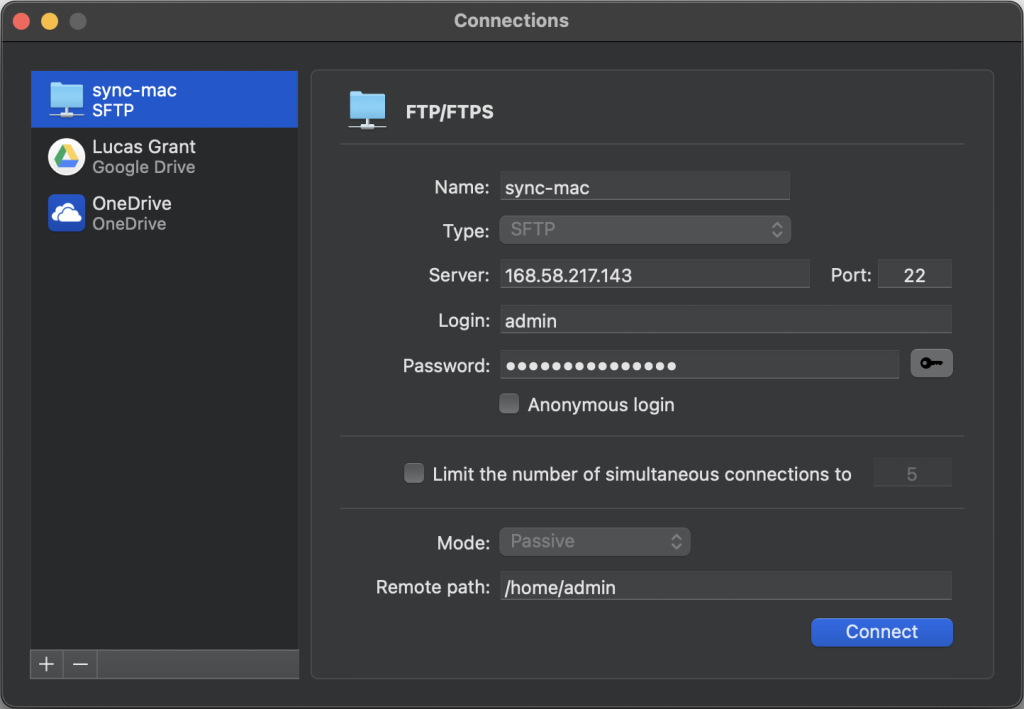Click the Port field showing 22
Viewport: 1024px width, 709px height.
click(914, 273)
